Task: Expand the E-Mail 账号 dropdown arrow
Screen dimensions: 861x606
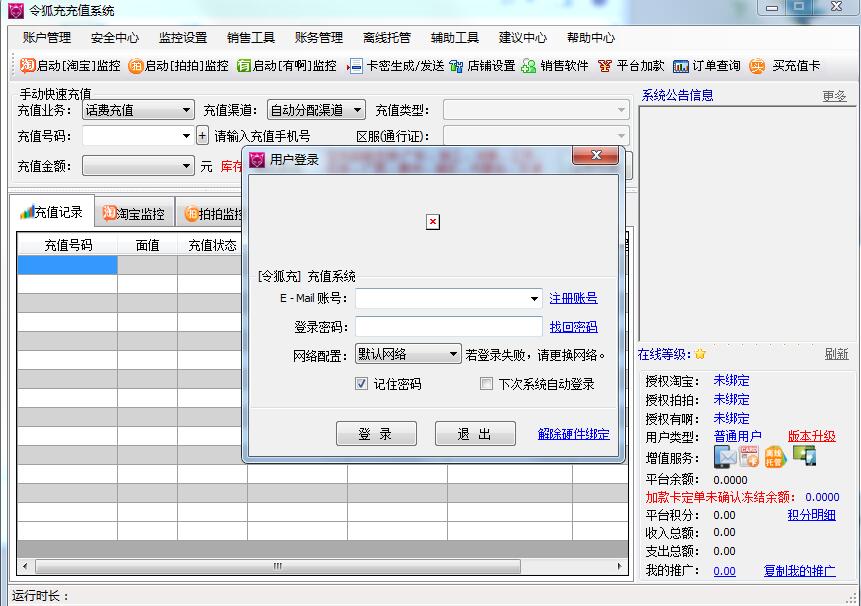Action: [x=534, y=299]
